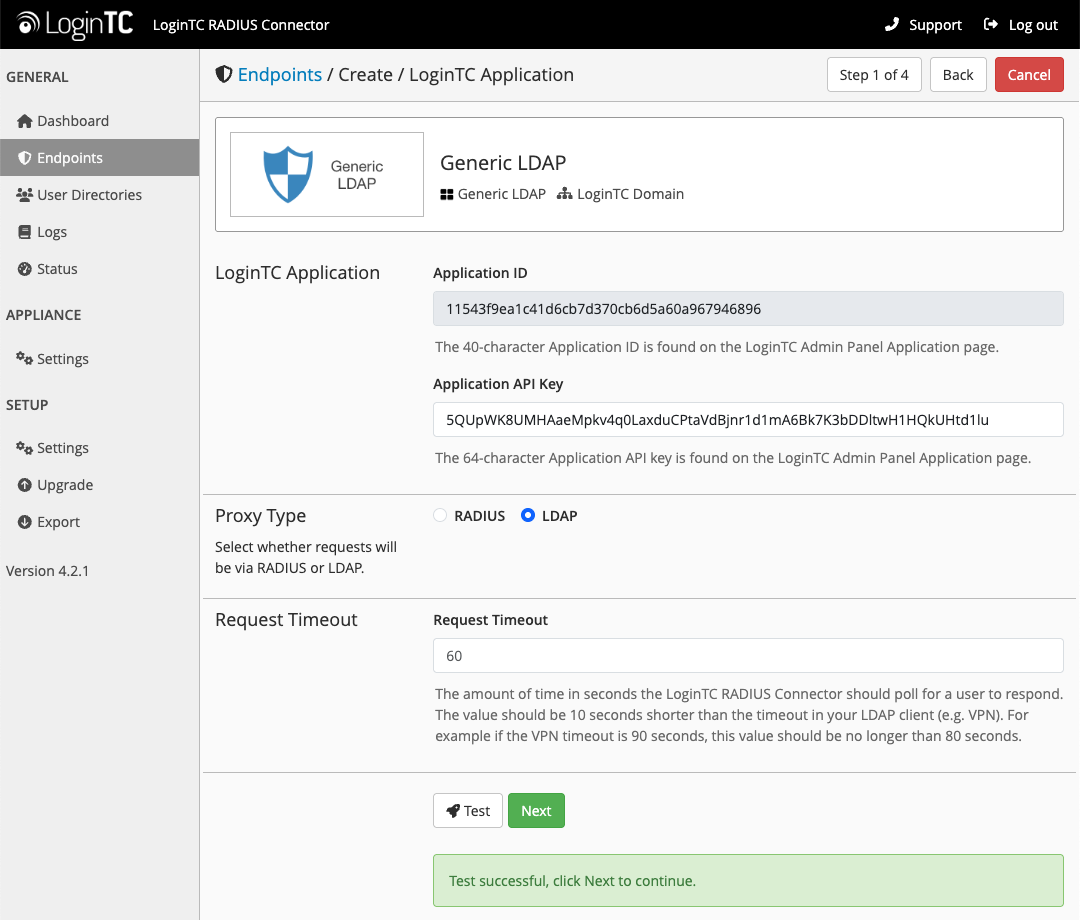Run the Test button
Viewport: 1080px width, 920px height.
[x=468, y=811]
